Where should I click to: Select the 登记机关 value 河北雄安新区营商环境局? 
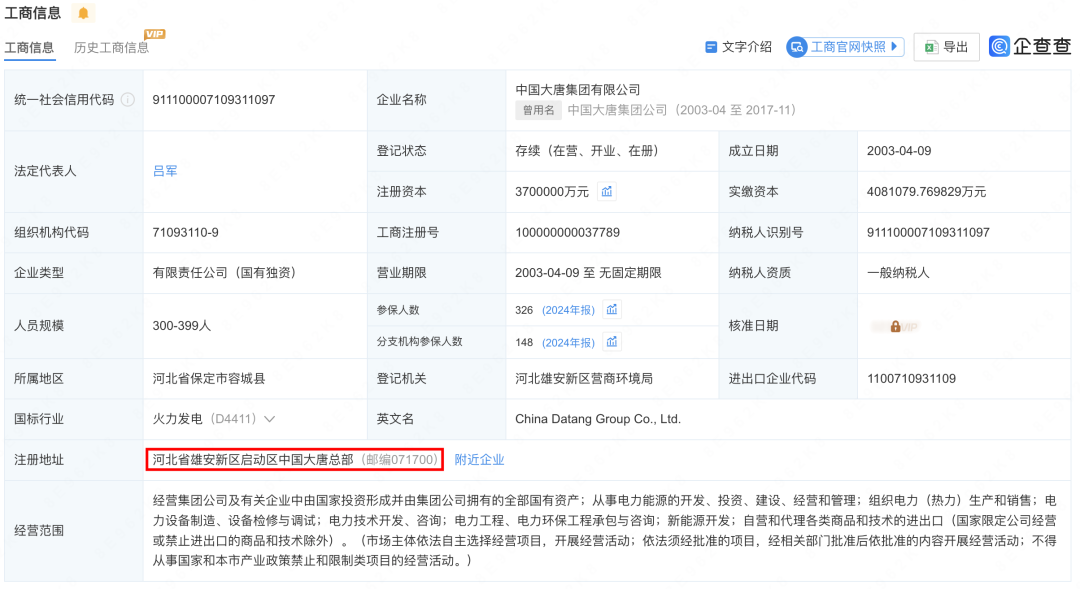(x=584, y=378)
